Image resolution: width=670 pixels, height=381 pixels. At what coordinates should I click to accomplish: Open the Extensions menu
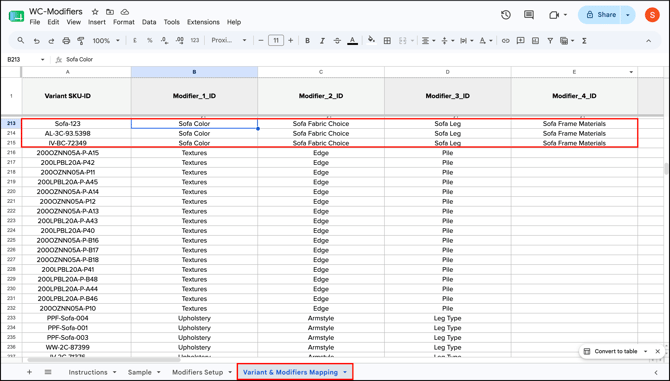[203, 22]
